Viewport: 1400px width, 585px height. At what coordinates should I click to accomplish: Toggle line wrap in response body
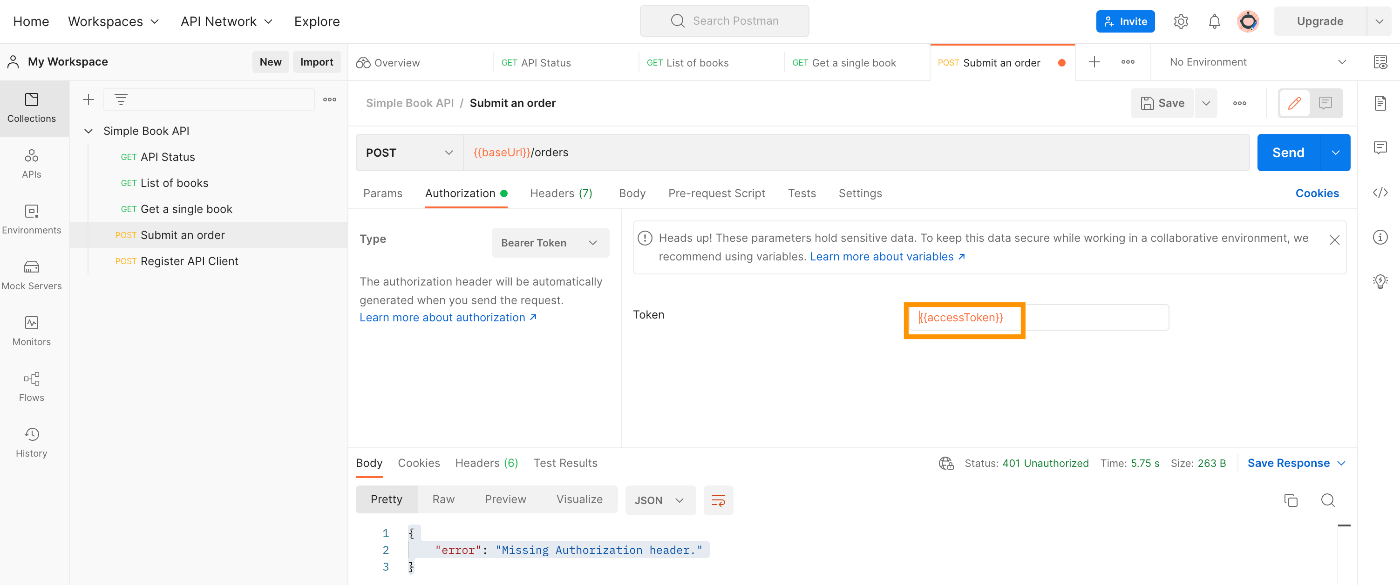click(718, 500)
